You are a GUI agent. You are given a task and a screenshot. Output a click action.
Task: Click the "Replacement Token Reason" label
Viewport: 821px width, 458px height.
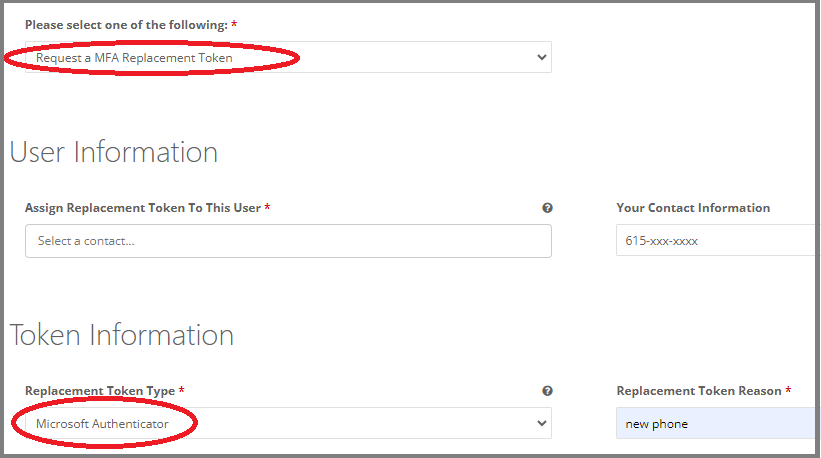tap(699, 391)
